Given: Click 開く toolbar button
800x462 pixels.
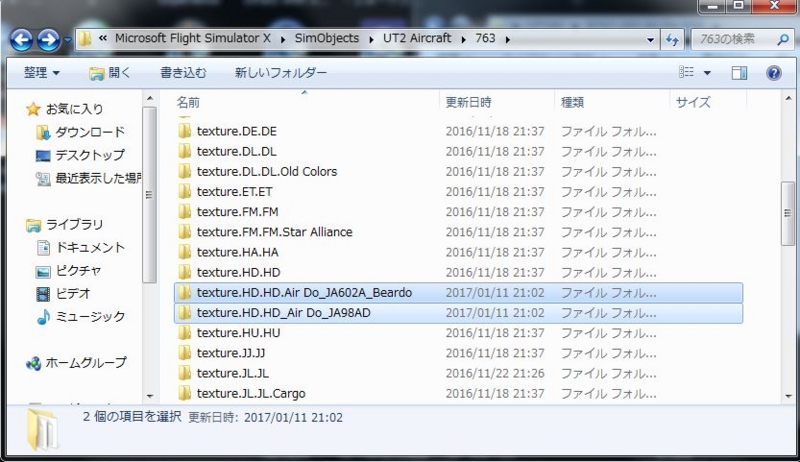Looking at the screenshot, I should tap(110, 73).
